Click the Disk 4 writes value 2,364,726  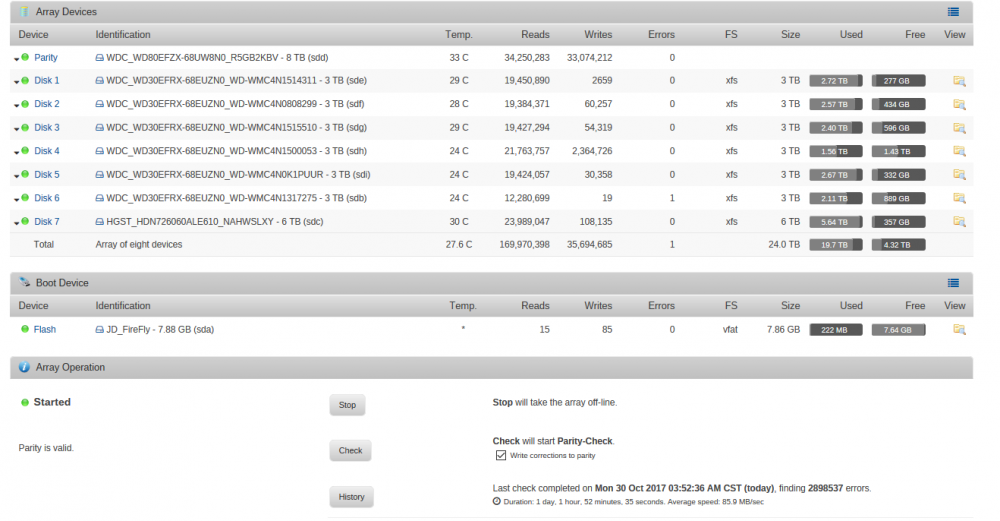coord(592,151)
